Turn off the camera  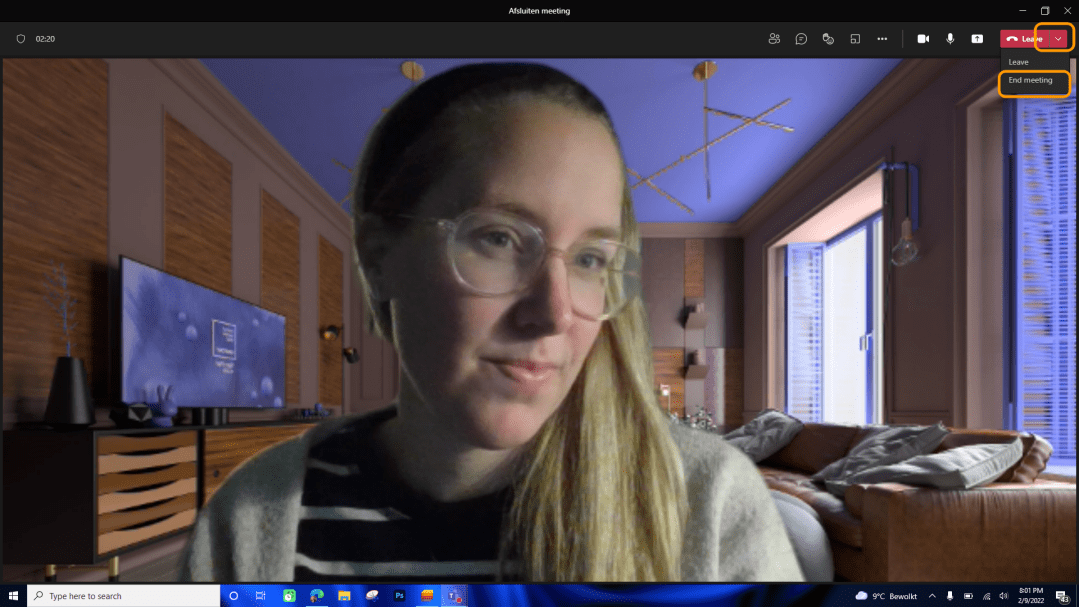923,39
